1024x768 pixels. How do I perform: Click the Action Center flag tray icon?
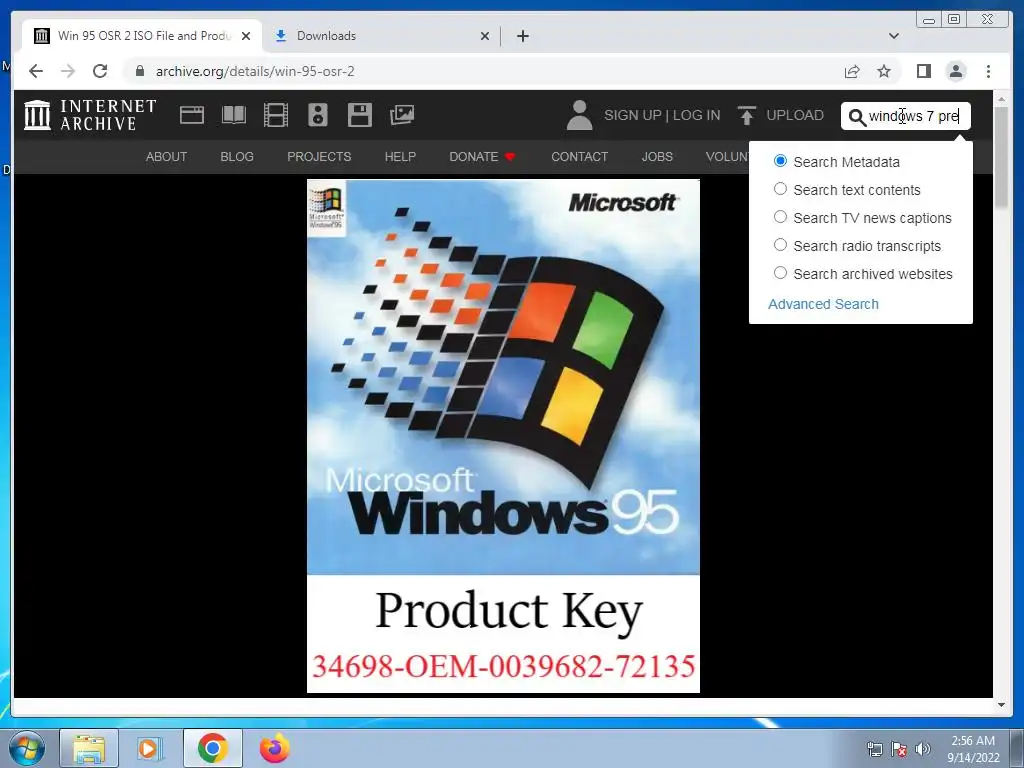point(899,749)
